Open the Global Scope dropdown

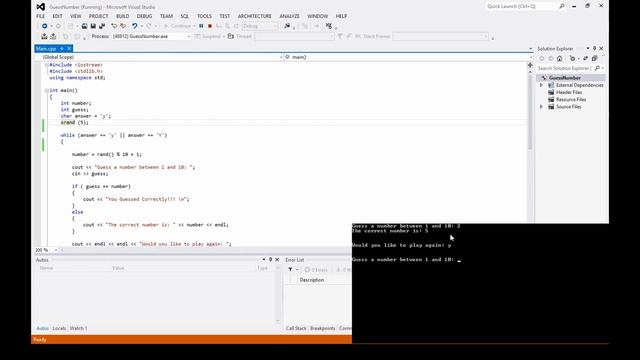click(x=160, y=57)
